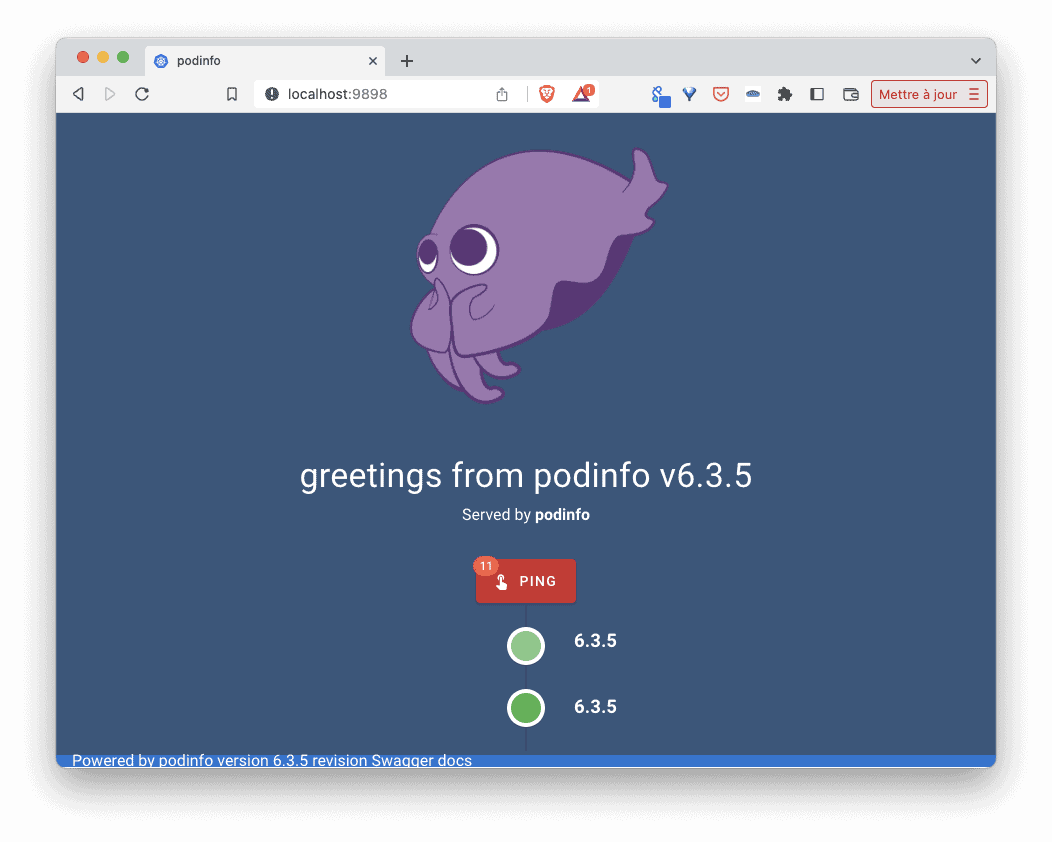Screen dimensions: 1052x842
Task: Toggle the browser sidebar panel icon
Action: 817,94
